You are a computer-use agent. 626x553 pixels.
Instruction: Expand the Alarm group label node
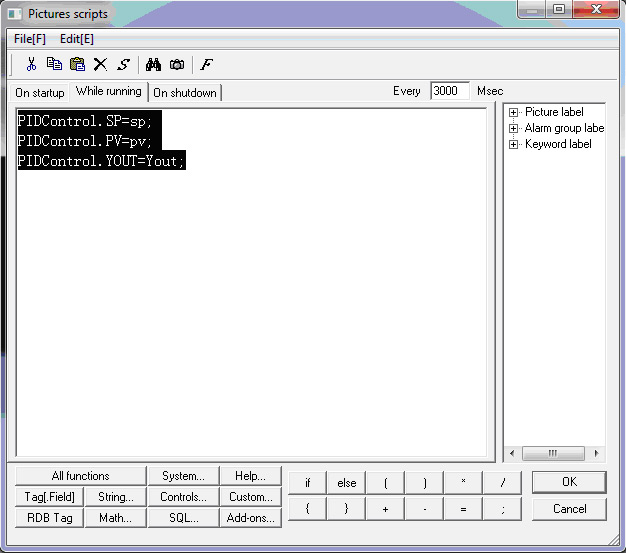[513, 129]
